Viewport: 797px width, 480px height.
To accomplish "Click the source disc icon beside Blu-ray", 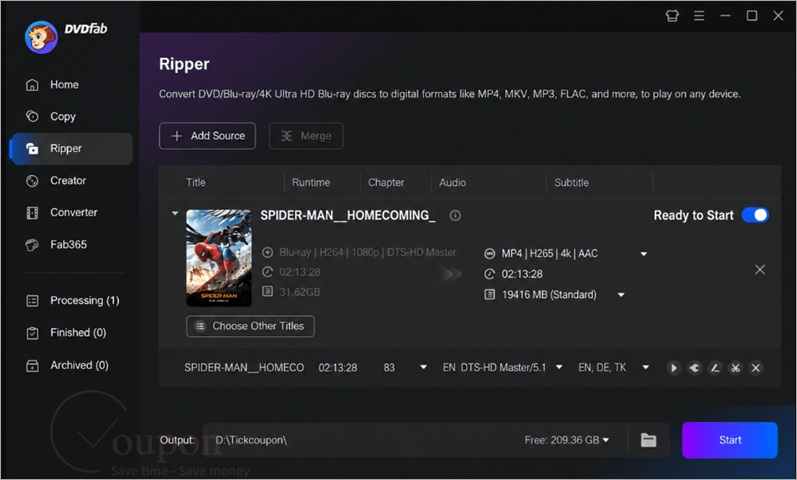I will (x=267, y=252).
